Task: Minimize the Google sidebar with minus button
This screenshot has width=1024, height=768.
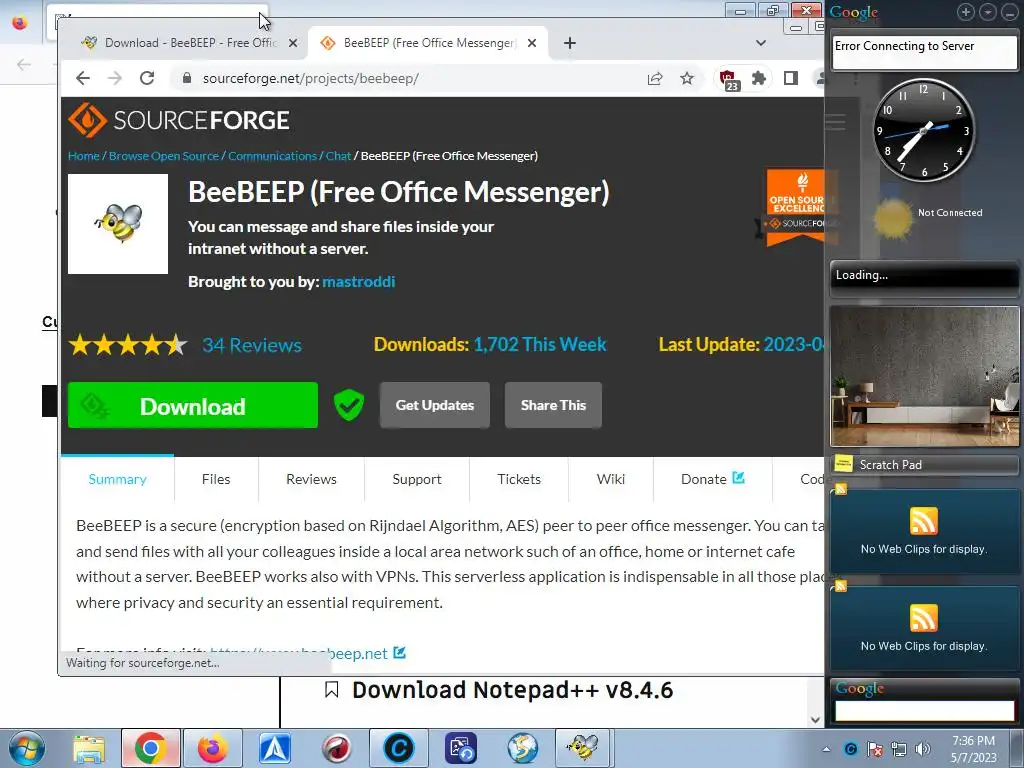Action: click(1009, 12)
